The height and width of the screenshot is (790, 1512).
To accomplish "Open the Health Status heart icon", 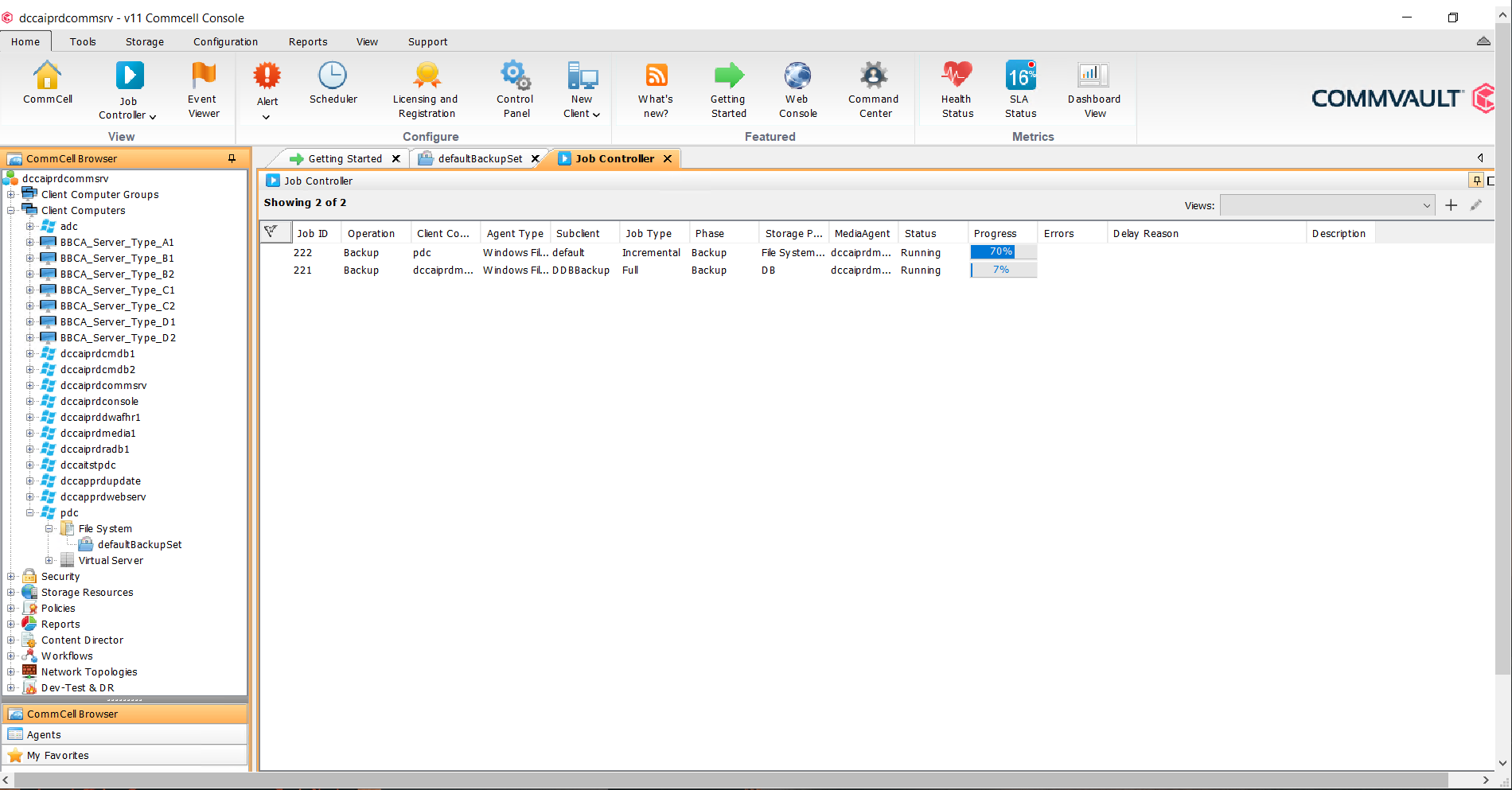I will point(957,76).
